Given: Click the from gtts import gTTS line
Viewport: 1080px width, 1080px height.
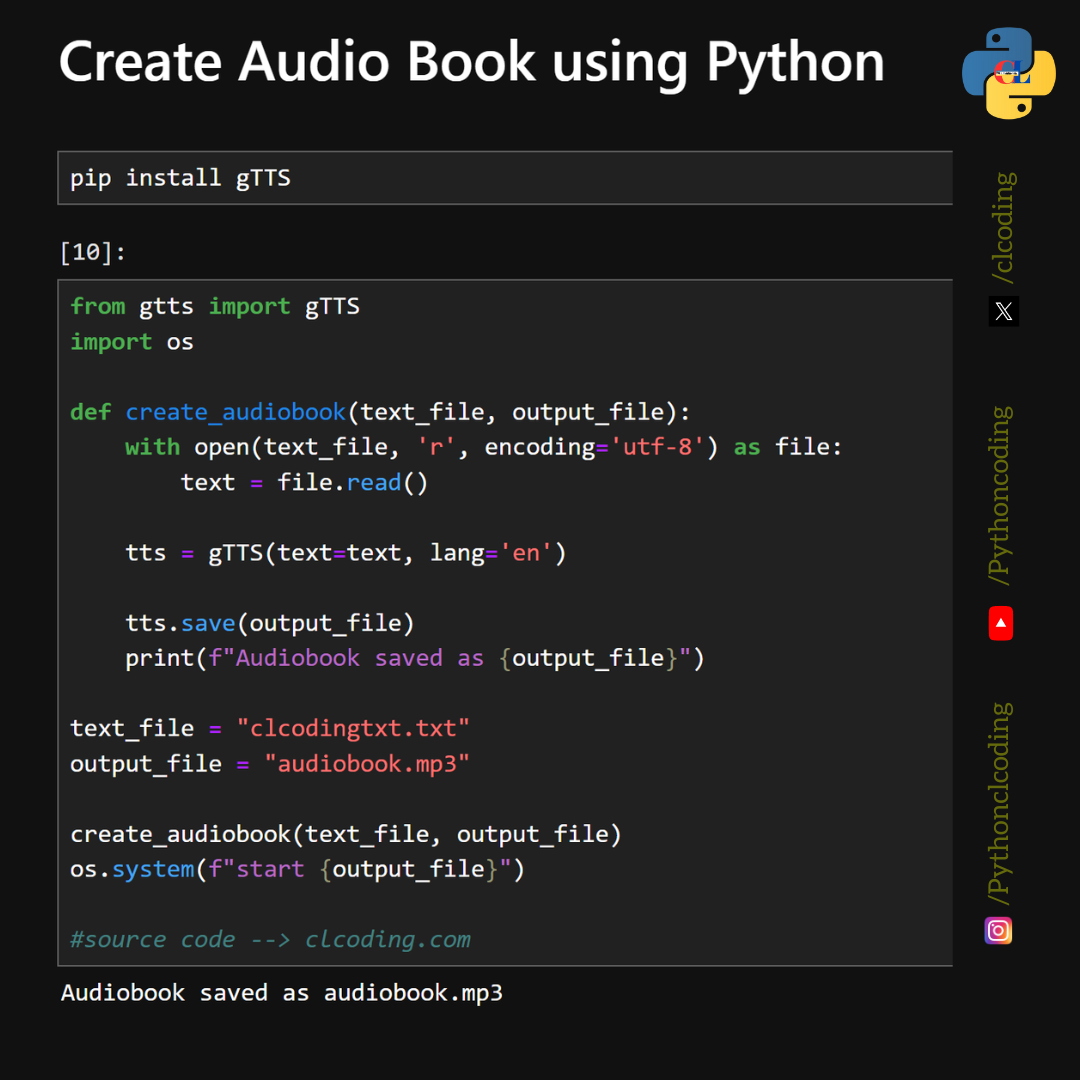Looking at the screenshot, I should coord(215,306).
